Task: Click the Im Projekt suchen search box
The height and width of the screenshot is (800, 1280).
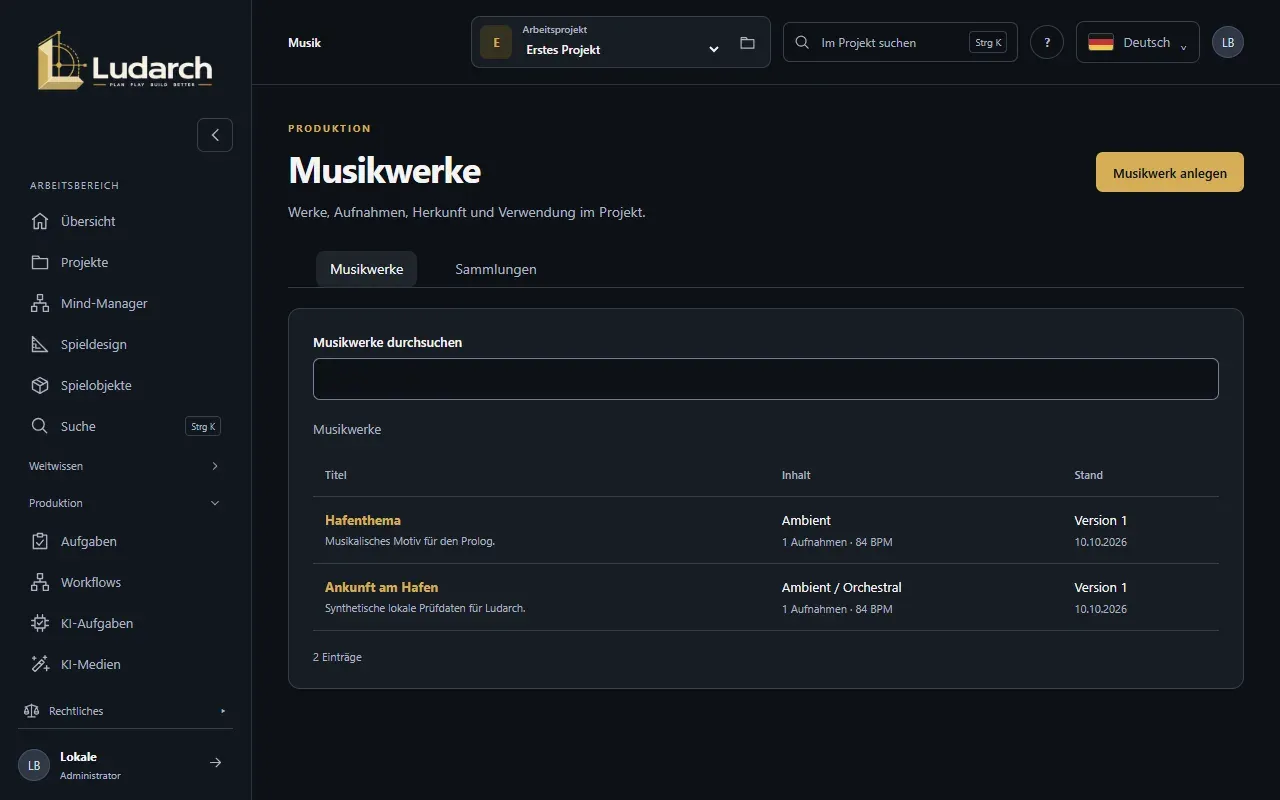Action: (x=900, y=42)
